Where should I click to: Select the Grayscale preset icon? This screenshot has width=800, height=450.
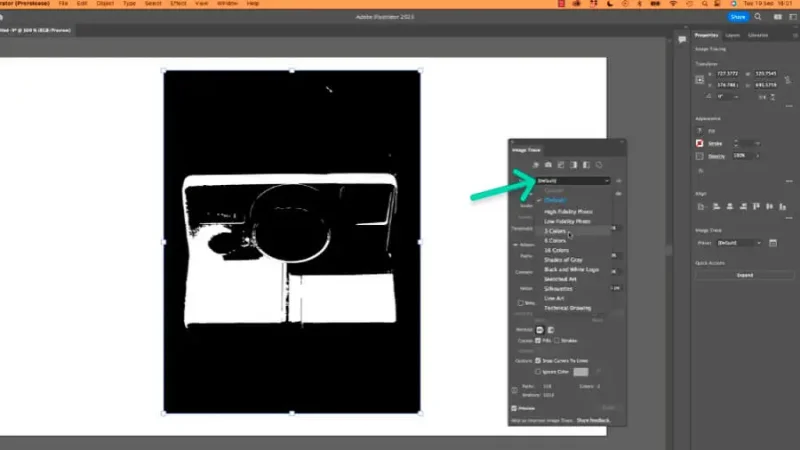tap(573, 165)
